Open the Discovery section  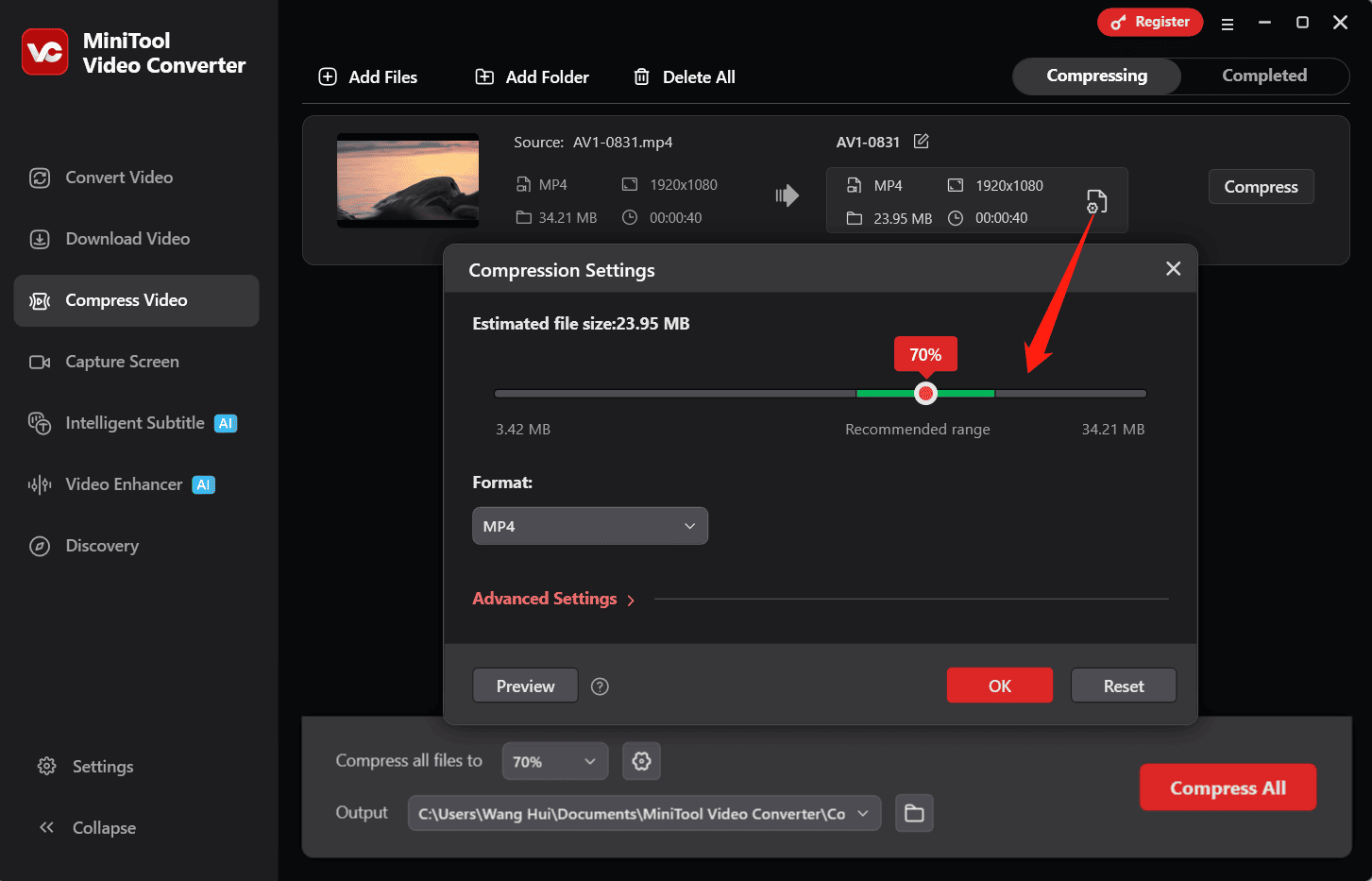[137, 546]
